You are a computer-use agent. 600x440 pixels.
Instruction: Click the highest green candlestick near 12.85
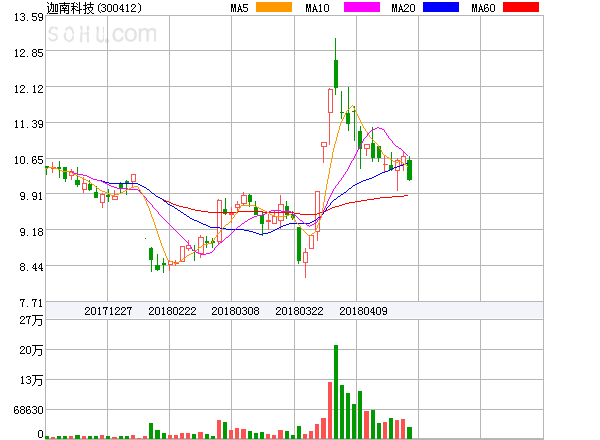pos(336,67)
